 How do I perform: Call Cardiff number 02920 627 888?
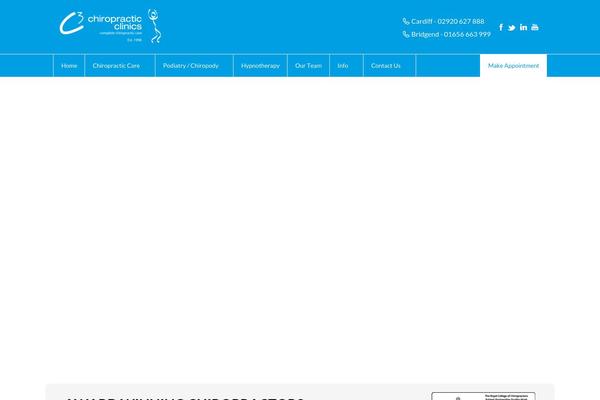coord(448,21)
